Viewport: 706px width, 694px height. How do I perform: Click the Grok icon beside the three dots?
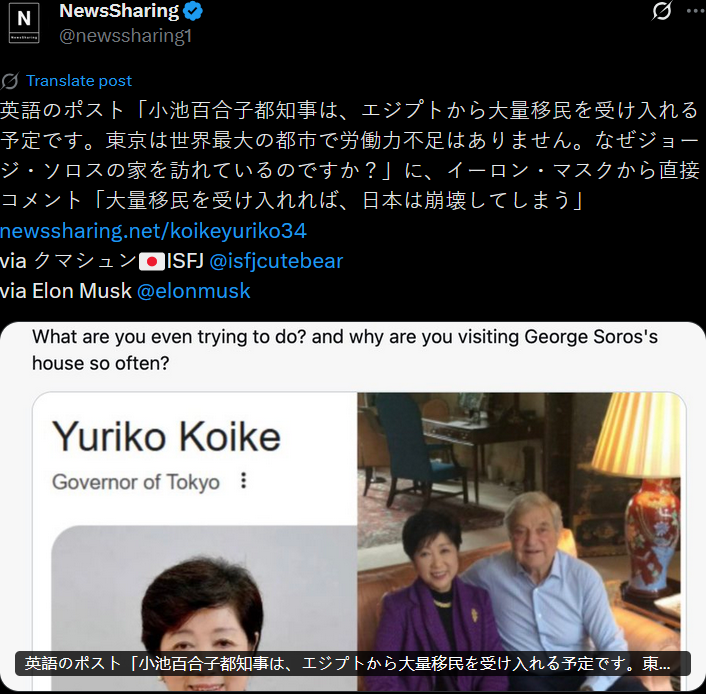[x=662, y=11]
